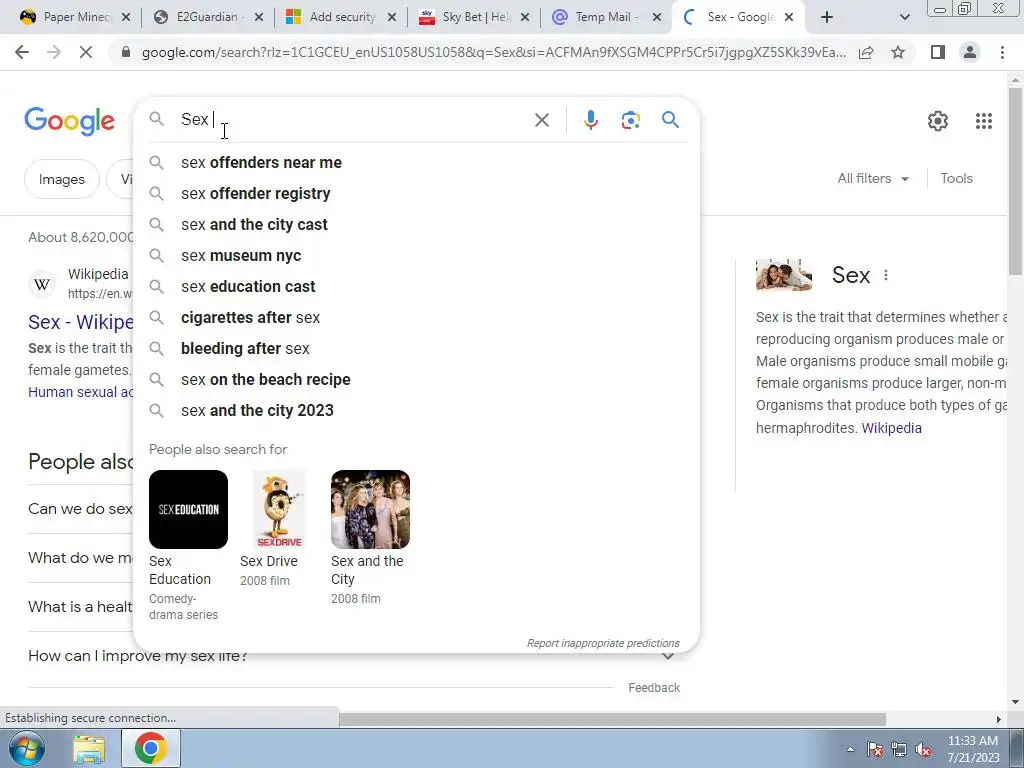This screenshot has width=1024, height=768.
Task: Open the Chrome profile avatar menu
Action: pos(970,52)
